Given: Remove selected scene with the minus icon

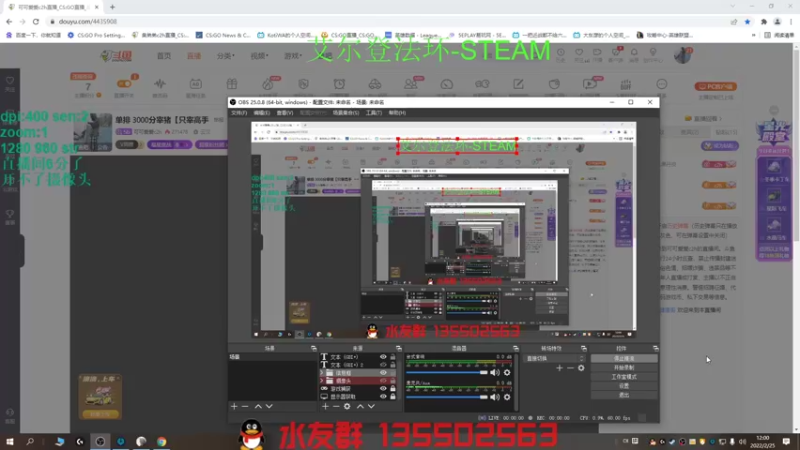Looking at the screenshot, I should [x=245, y=407].
